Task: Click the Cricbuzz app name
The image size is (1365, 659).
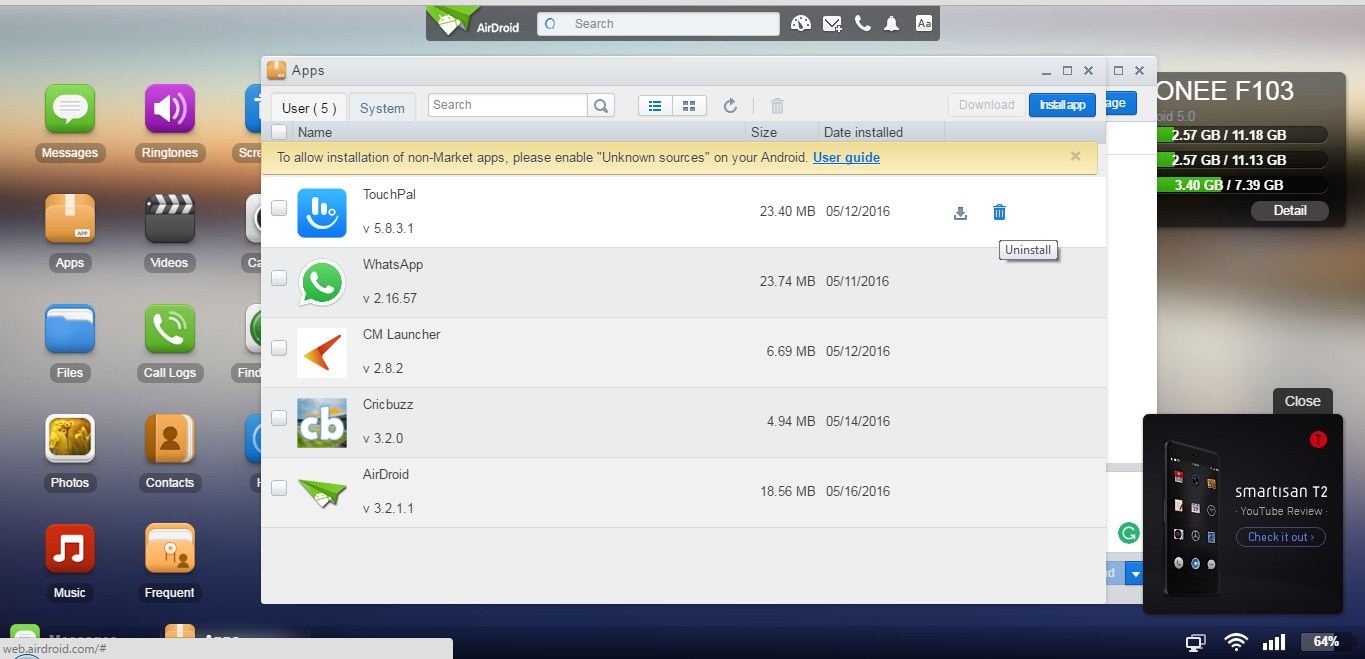Action: tap(388, 404)
